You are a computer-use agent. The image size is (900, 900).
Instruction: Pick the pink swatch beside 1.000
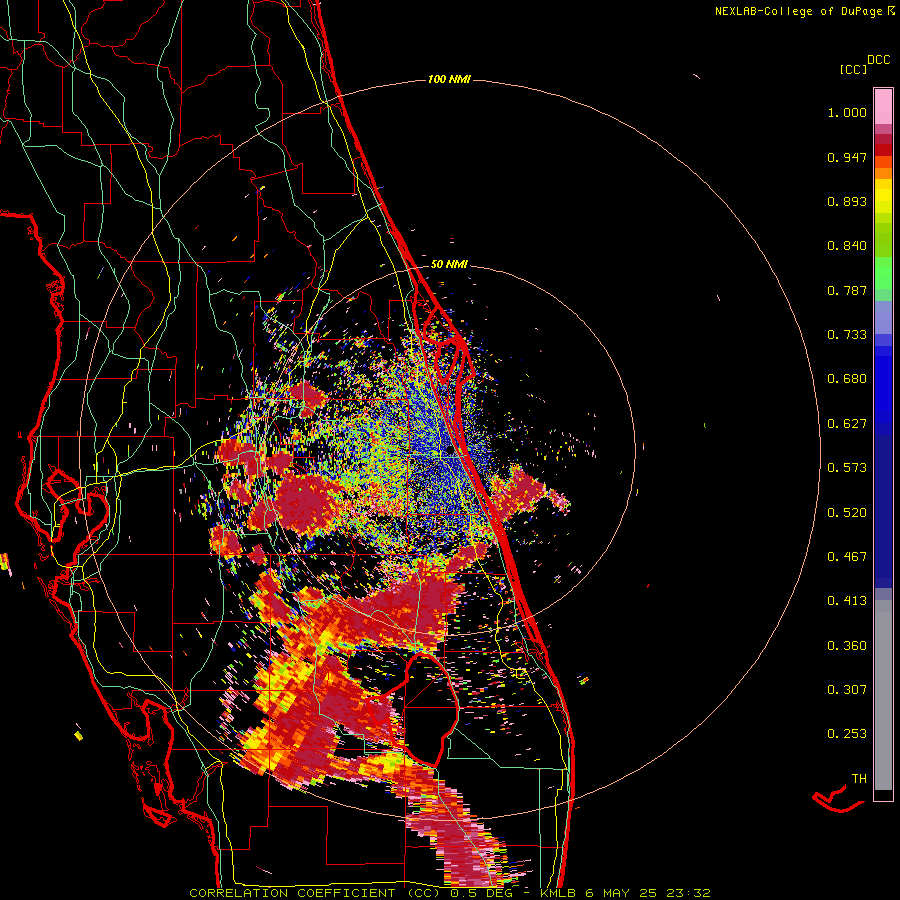pyautogui.click(x=883, y=107)
